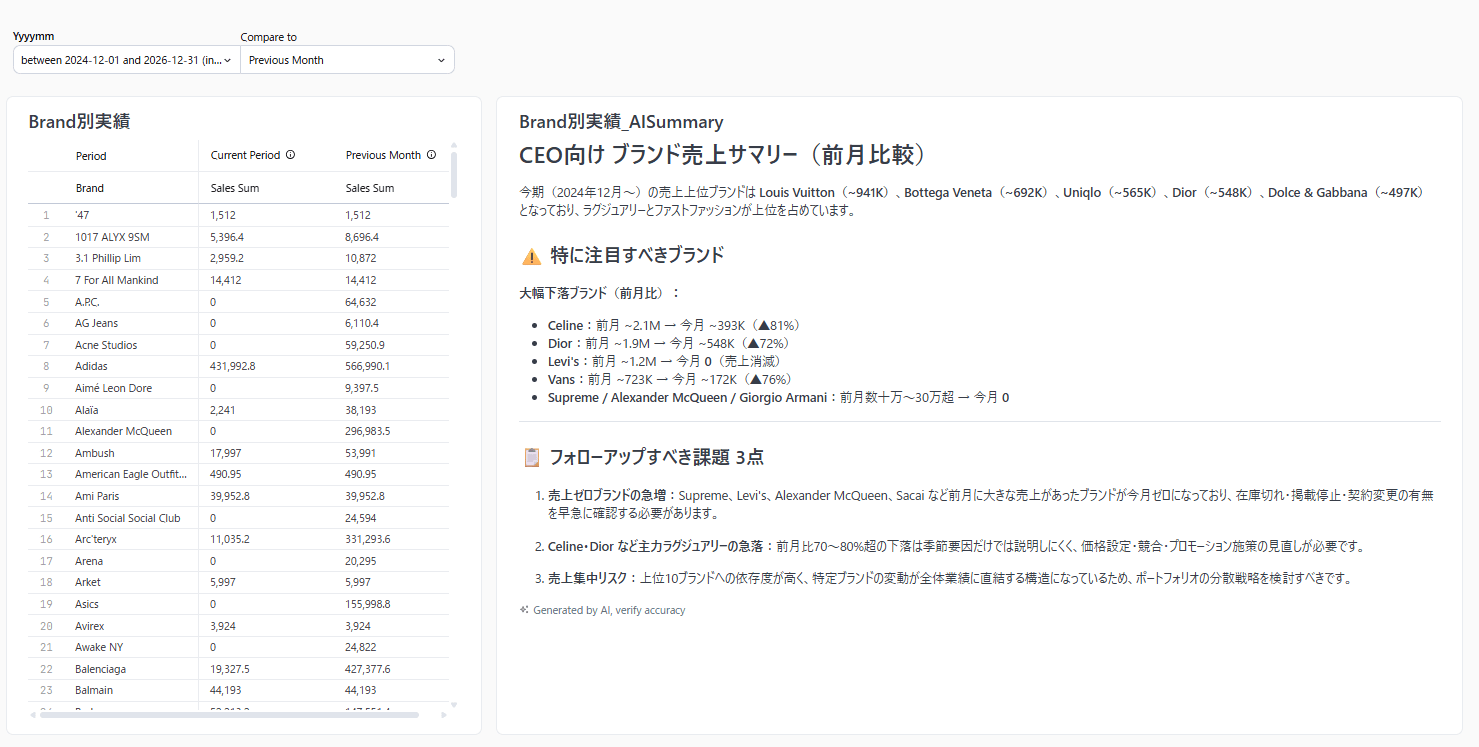
Task: Click the 296,983.5 Alexander McQueen value
Action: (368, 431)
